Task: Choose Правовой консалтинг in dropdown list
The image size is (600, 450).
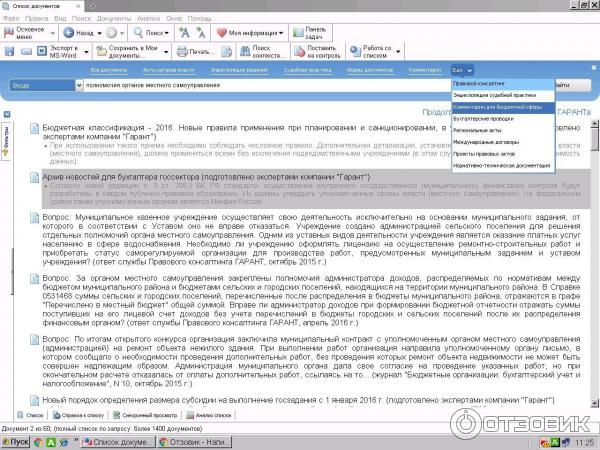Action: 503,83
